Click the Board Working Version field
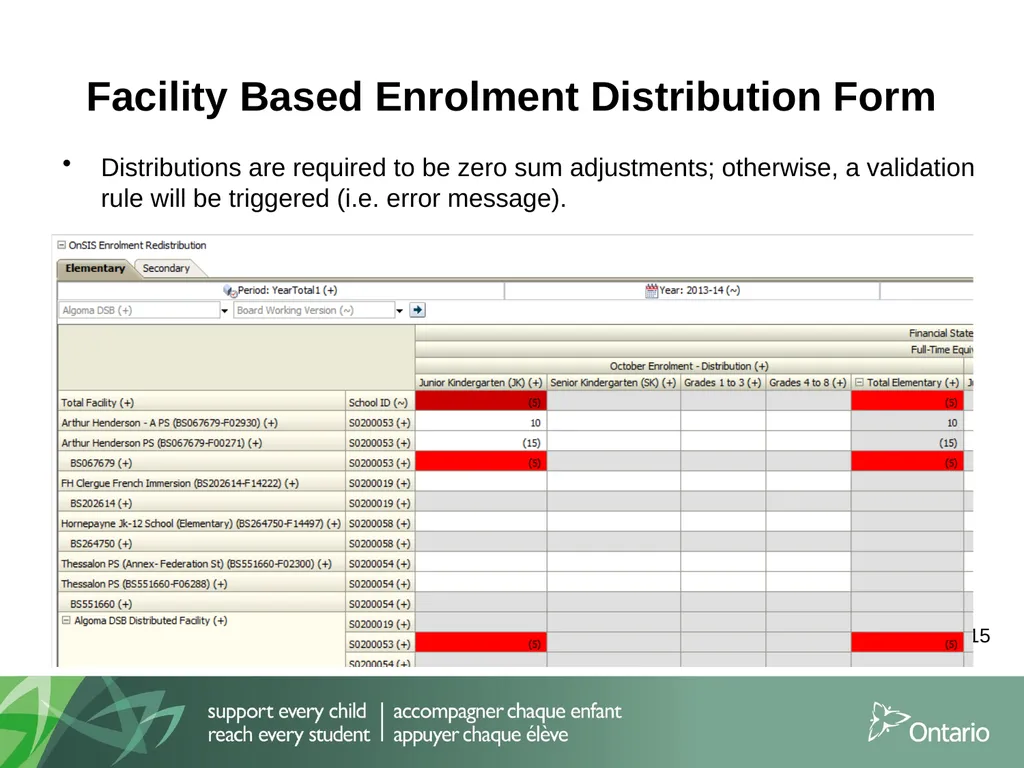This screenshot has height=768, width=1024. 314,310
